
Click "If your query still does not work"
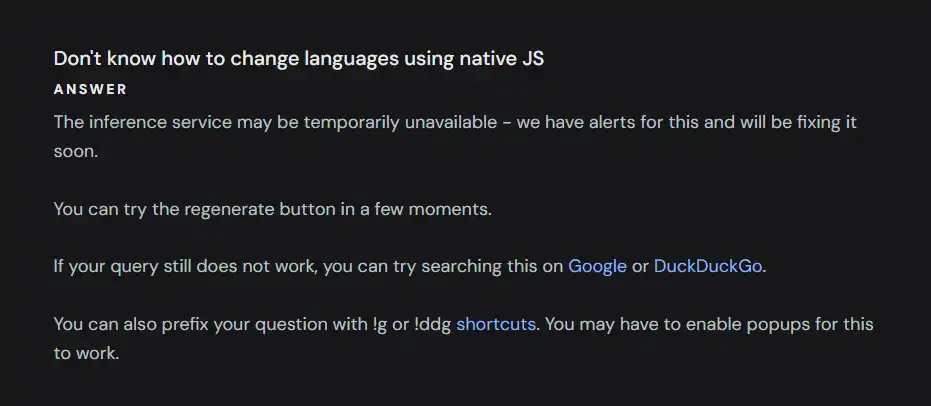187,267
